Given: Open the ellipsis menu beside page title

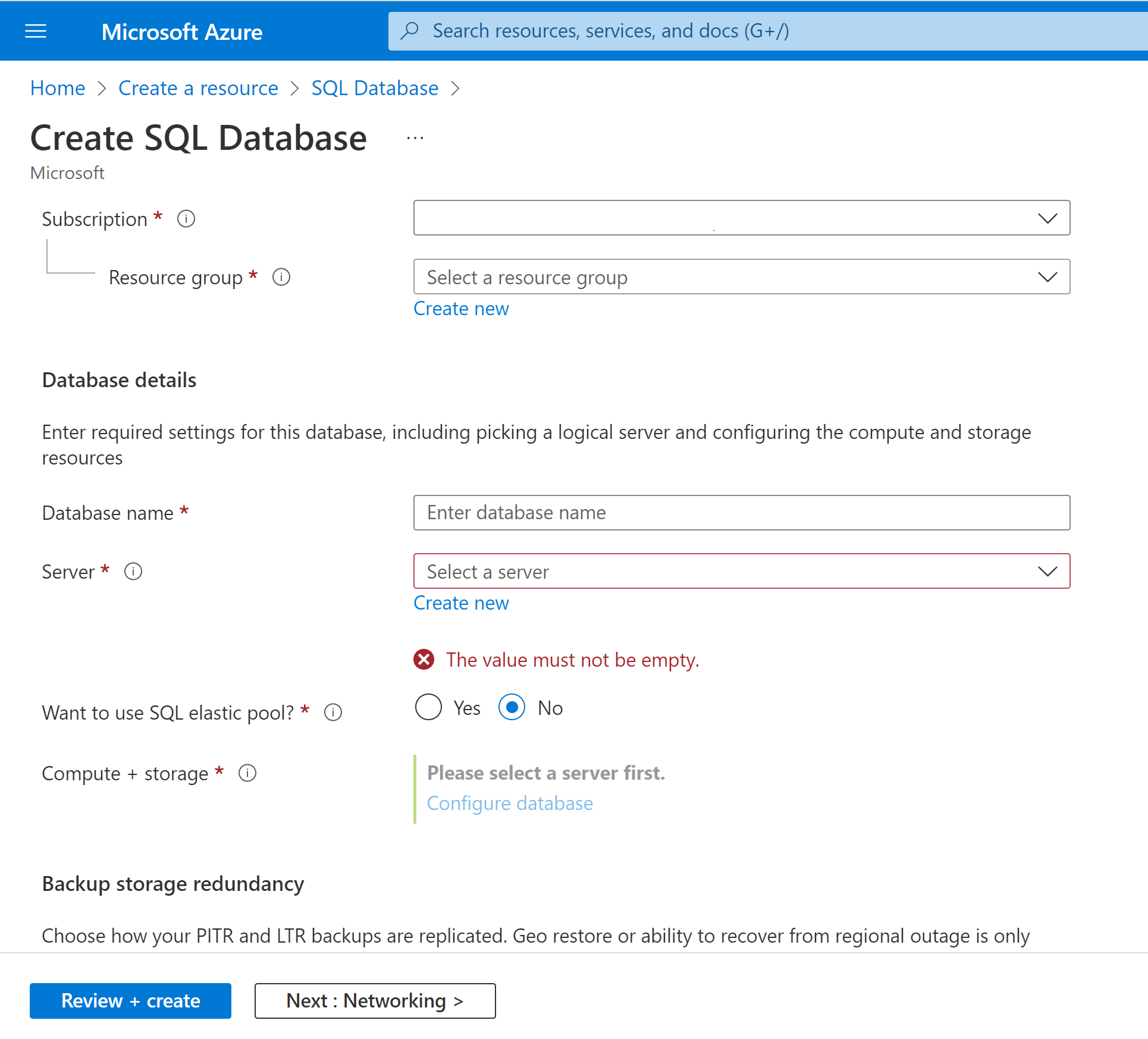Looking at the screenshot, I should (415, 139).
